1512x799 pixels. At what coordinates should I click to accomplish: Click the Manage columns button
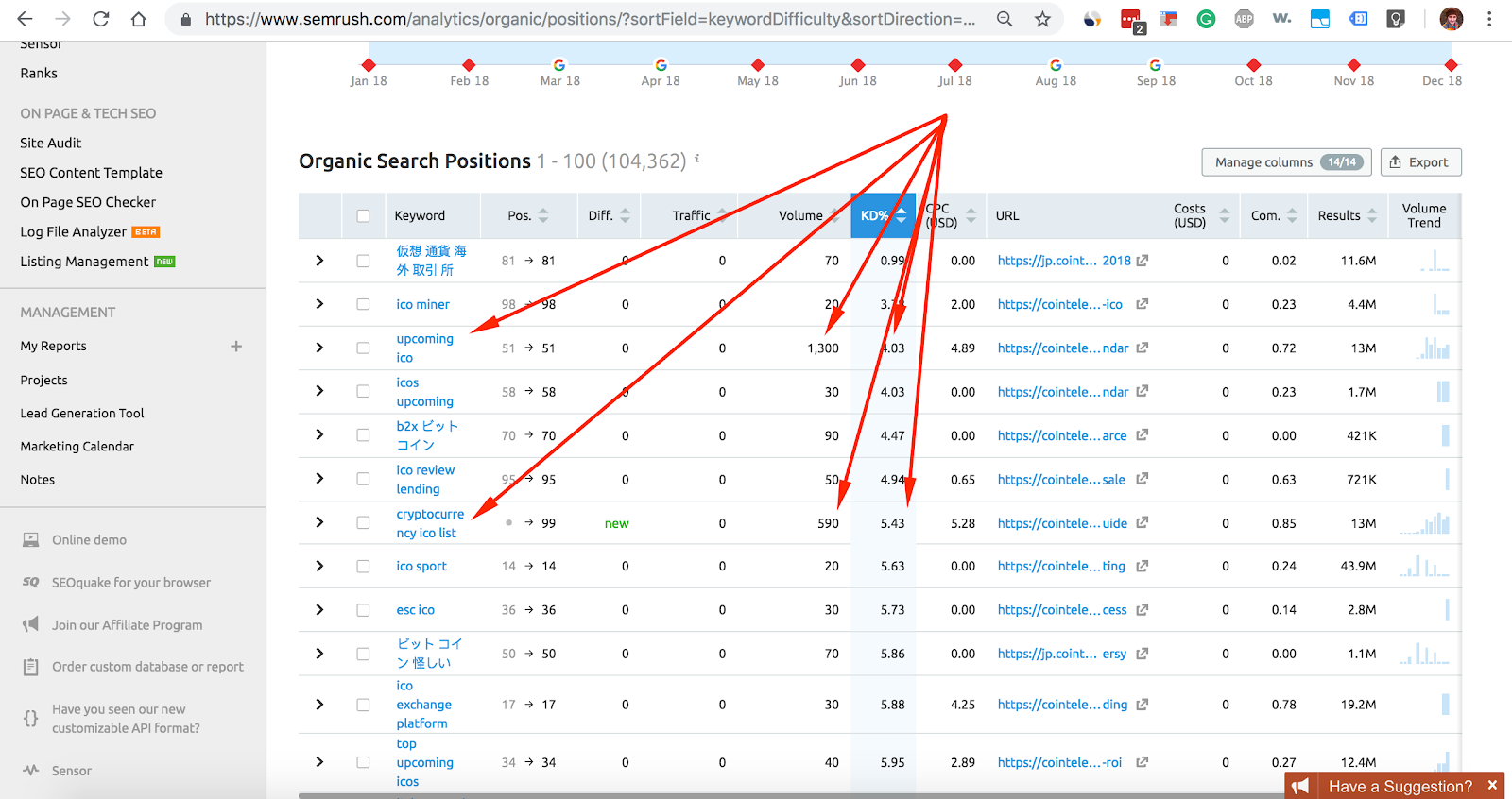(x=1284, y=161)
